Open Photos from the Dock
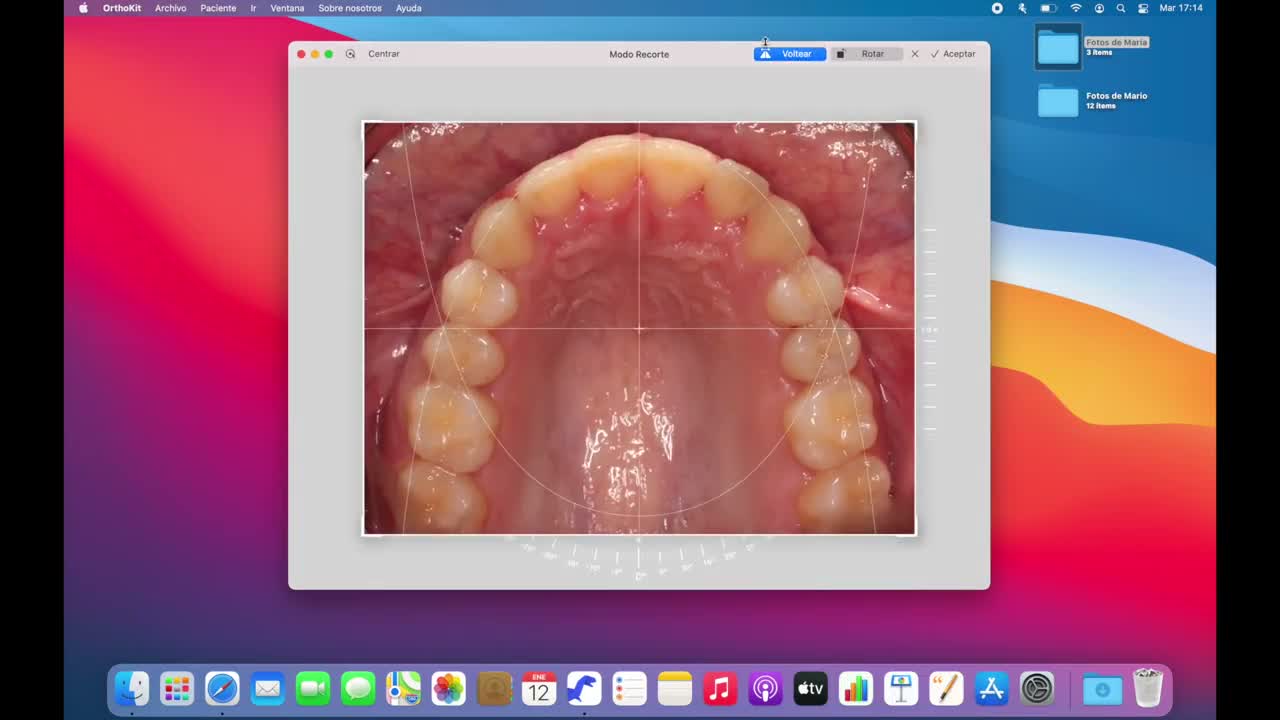1280x720 pixels. click(448, 689)
